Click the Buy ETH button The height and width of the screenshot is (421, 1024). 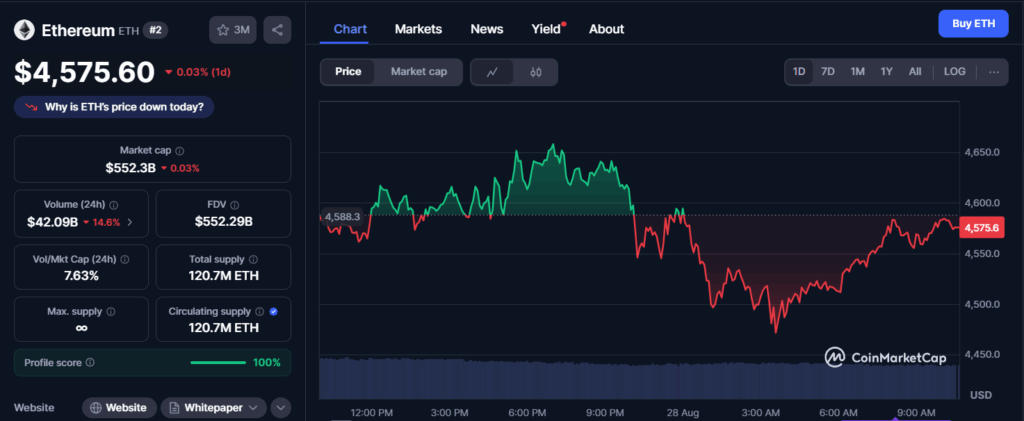coord(973,23)
